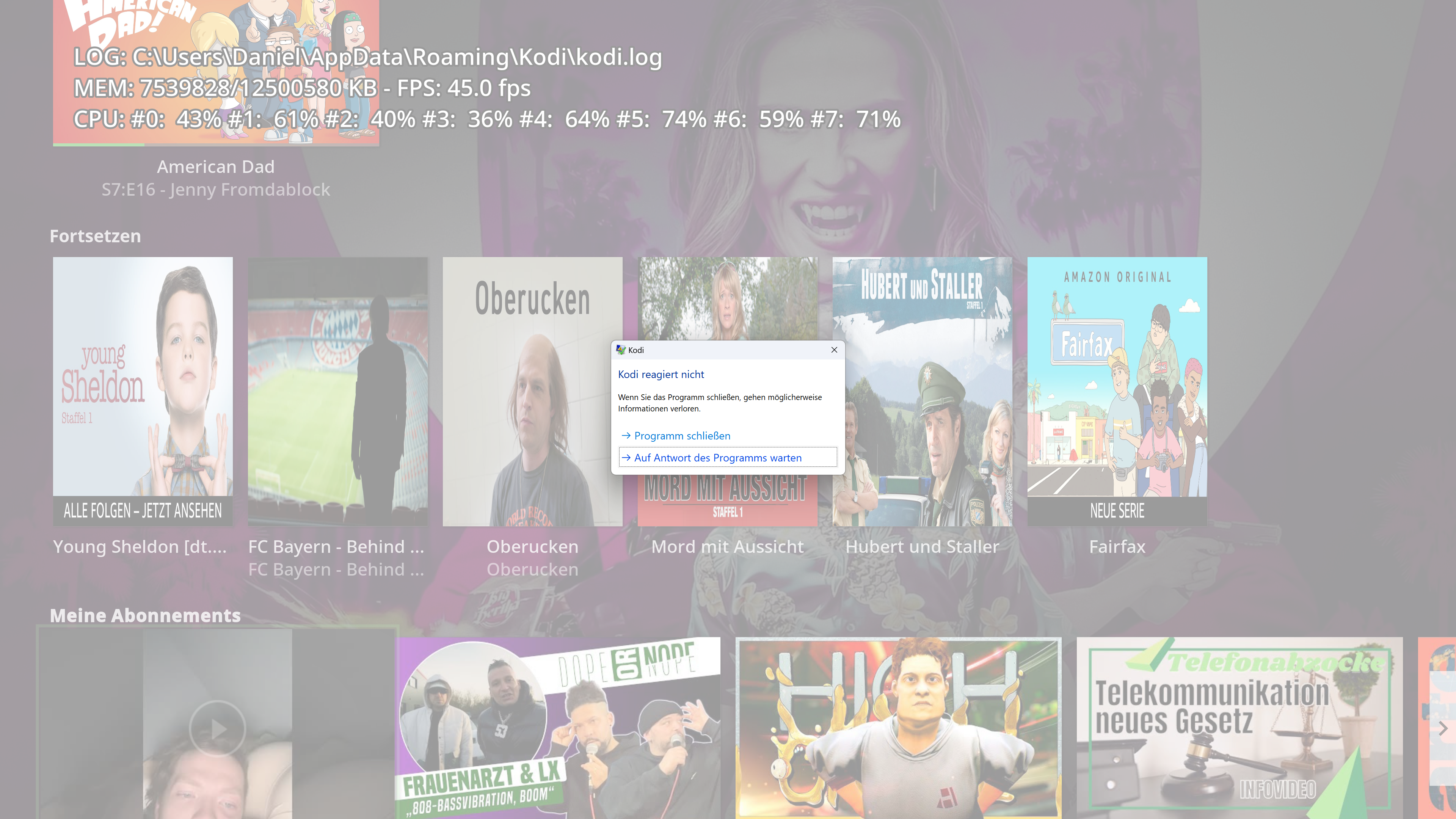Click the Kodi icon in the dialog title bar

[621, 350]
